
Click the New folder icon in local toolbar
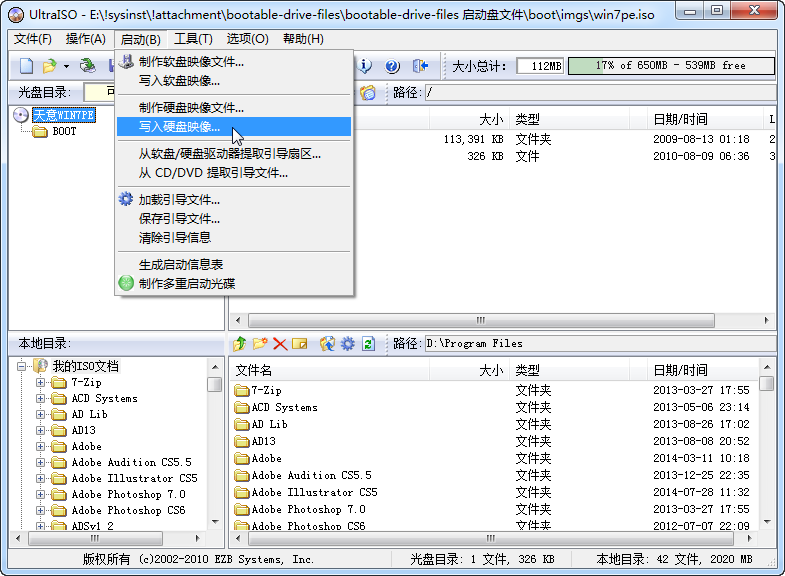(260, 344)
